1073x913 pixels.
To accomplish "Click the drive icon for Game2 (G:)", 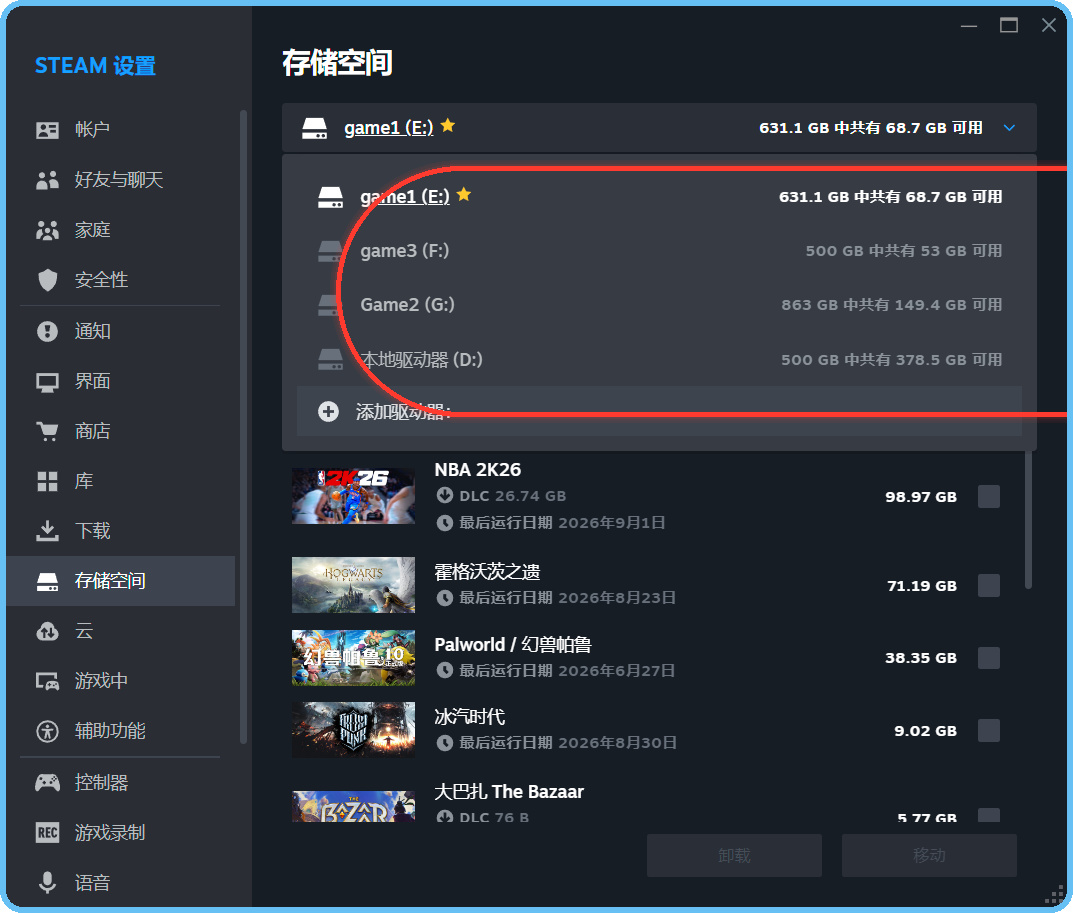I will (x=331, y=305).
